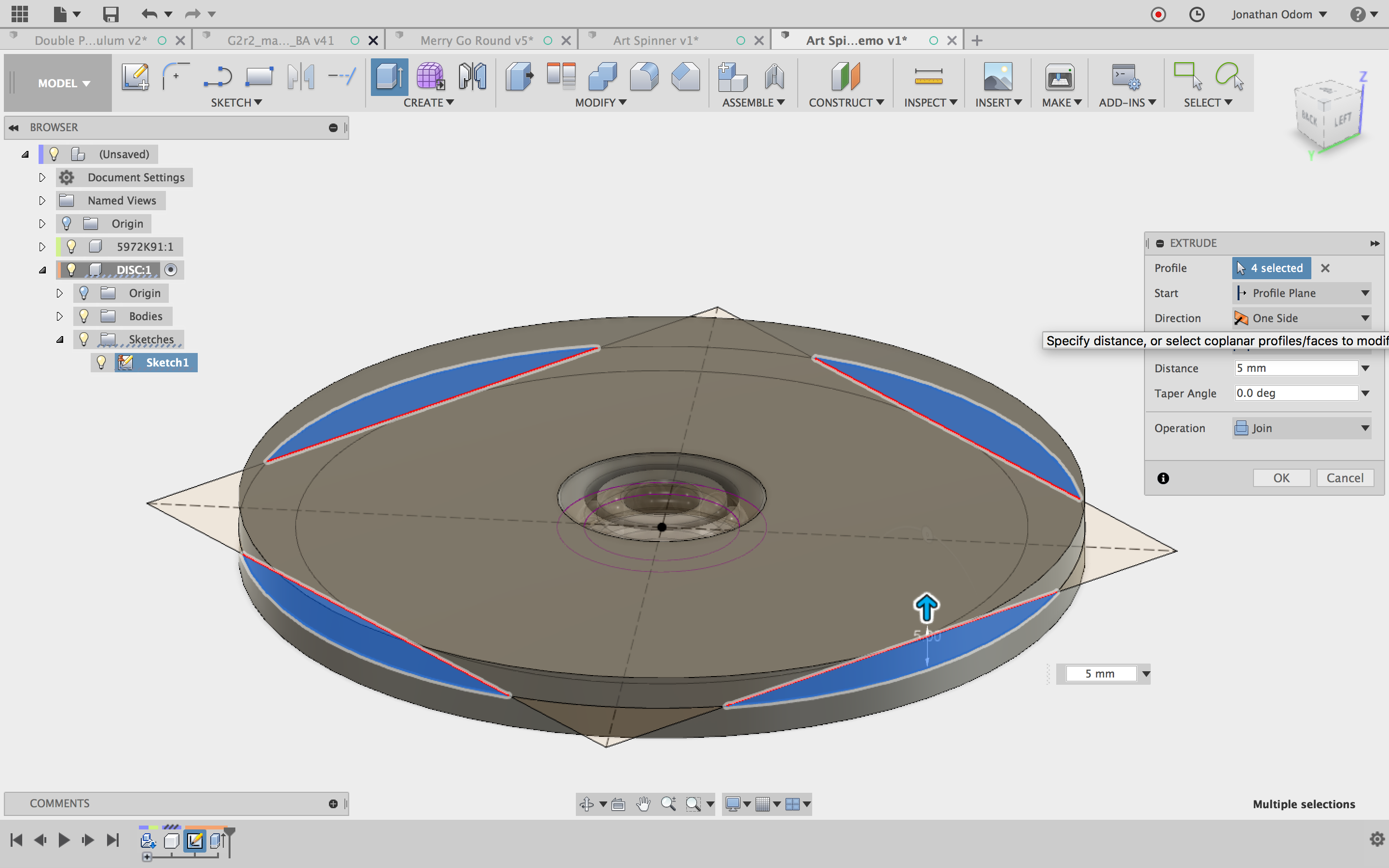Screen dimensions: 1389x868
Task: Click the blue extrude distance arrow manipulator
Action: (926, 608)
